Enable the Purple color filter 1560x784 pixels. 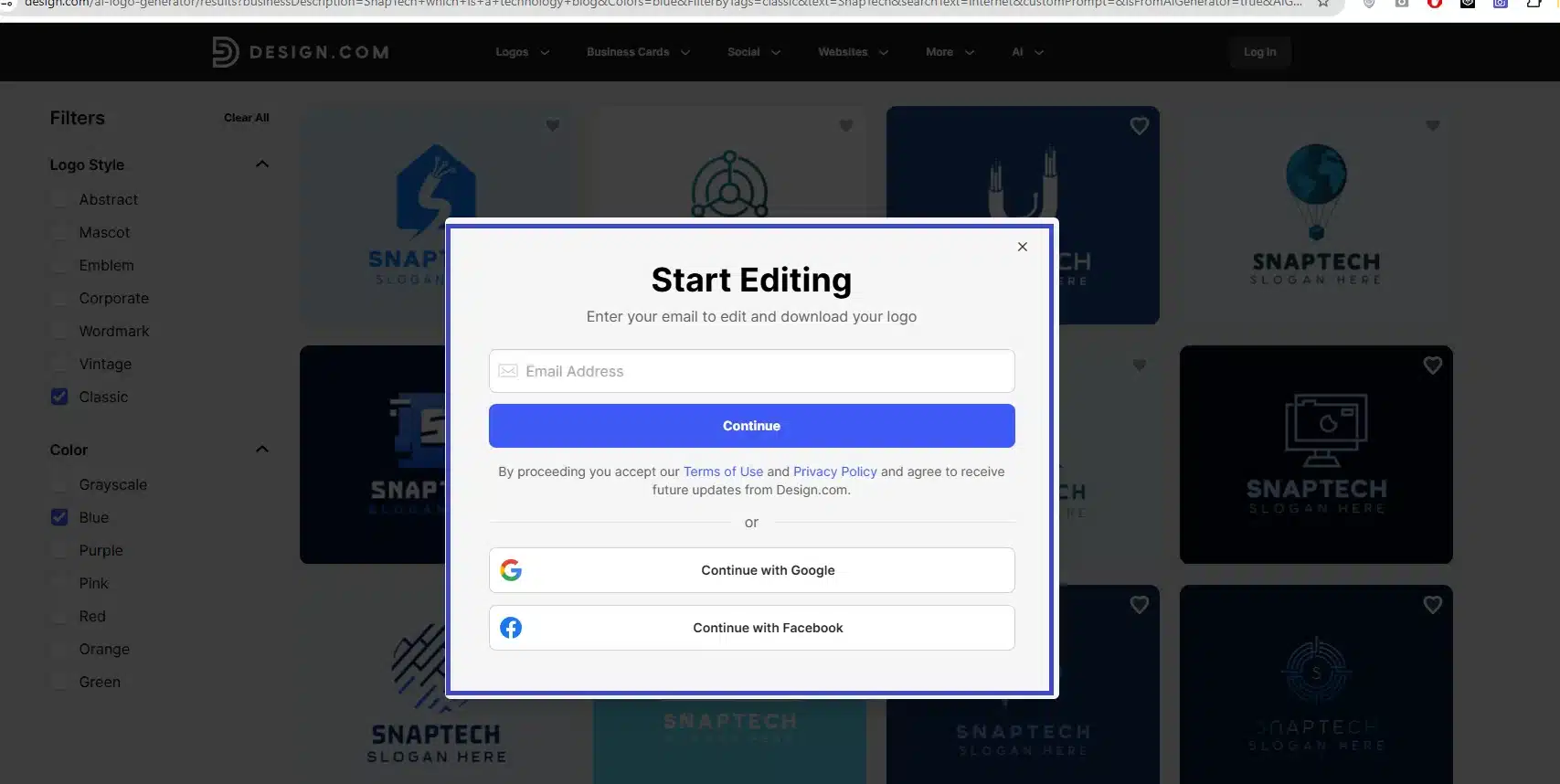click(59, 550)
